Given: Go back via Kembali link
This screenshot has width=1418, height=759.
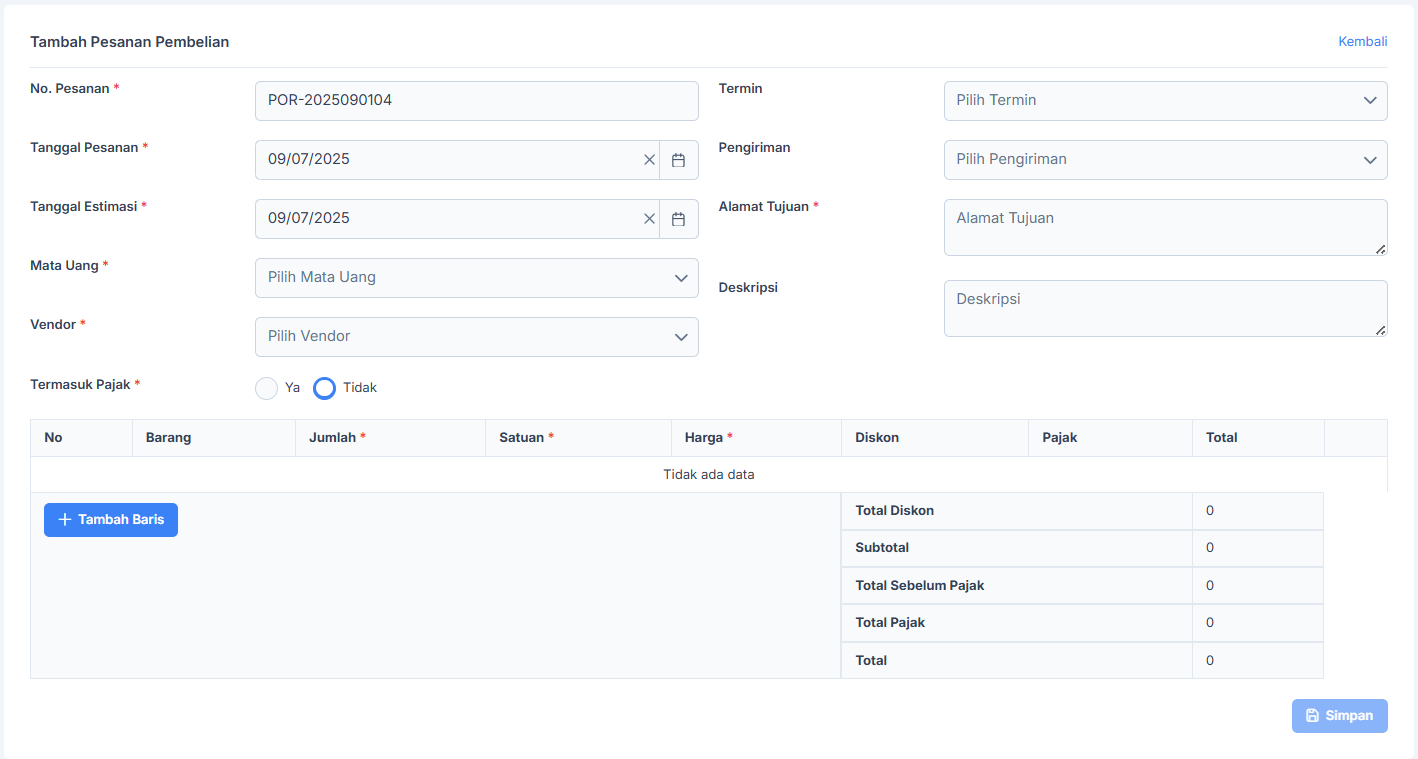Looking at the screenshot, I should point(1362,42).
